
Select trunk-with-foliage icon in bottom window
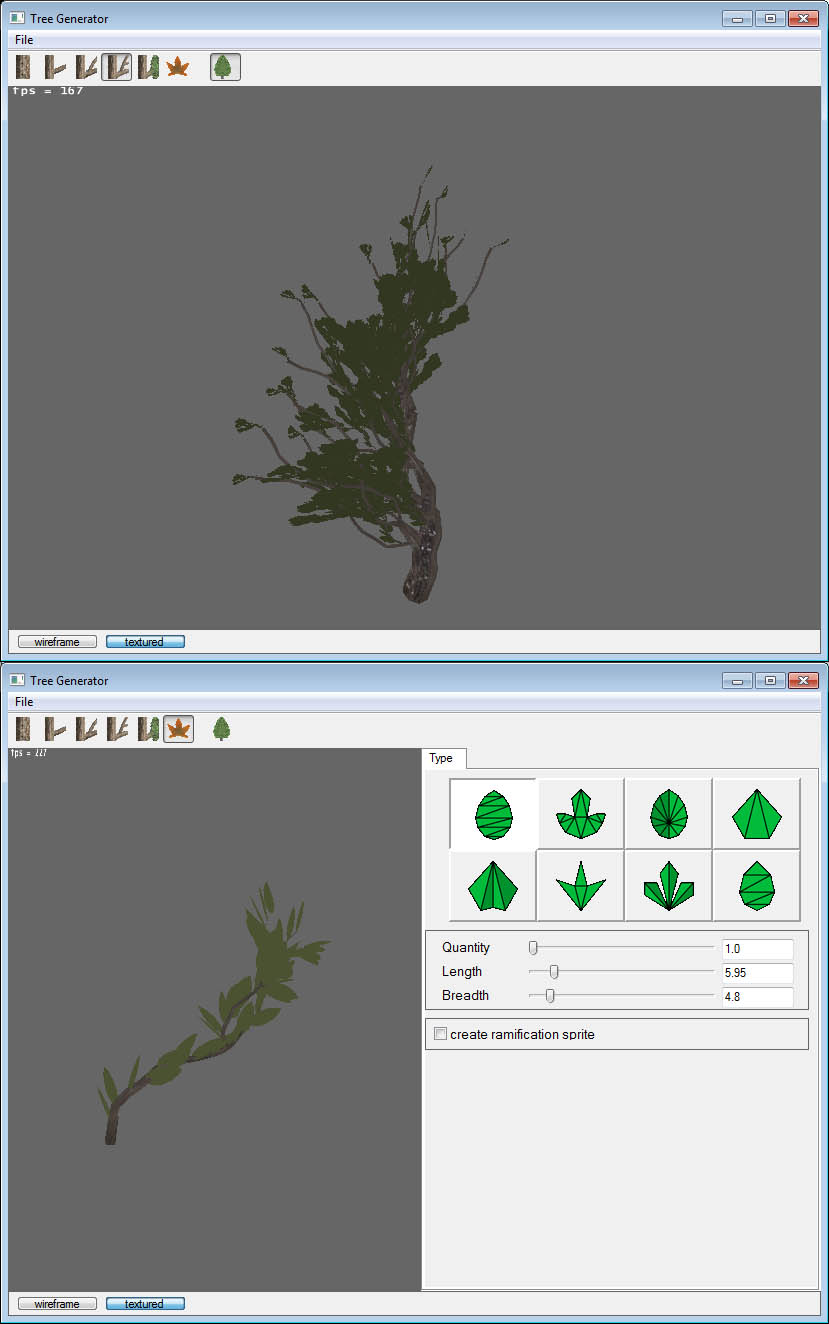pyautogui.click(x=148, y=729)
